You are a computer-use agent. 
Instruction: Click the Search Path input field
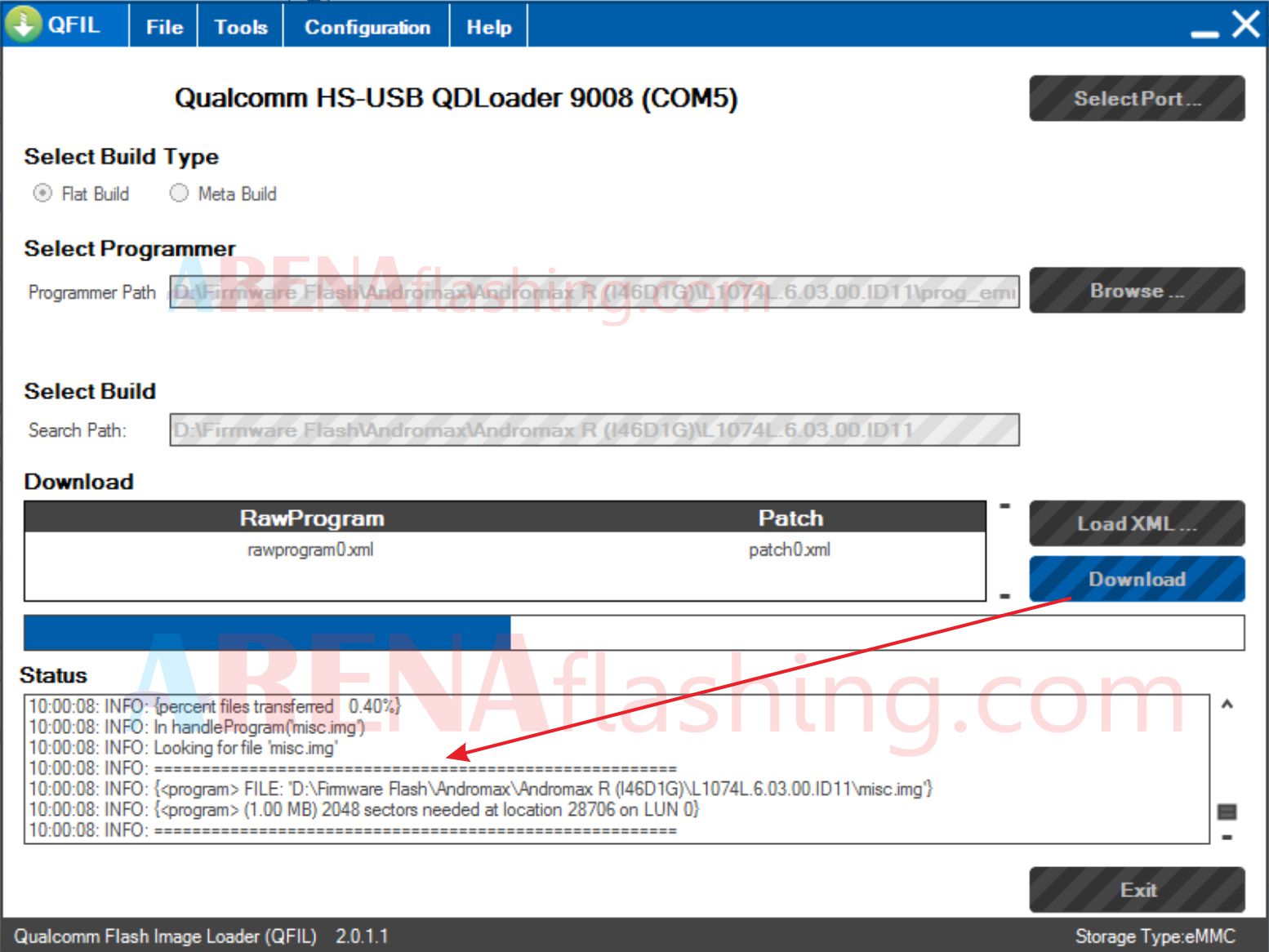(x=594, y=429)
